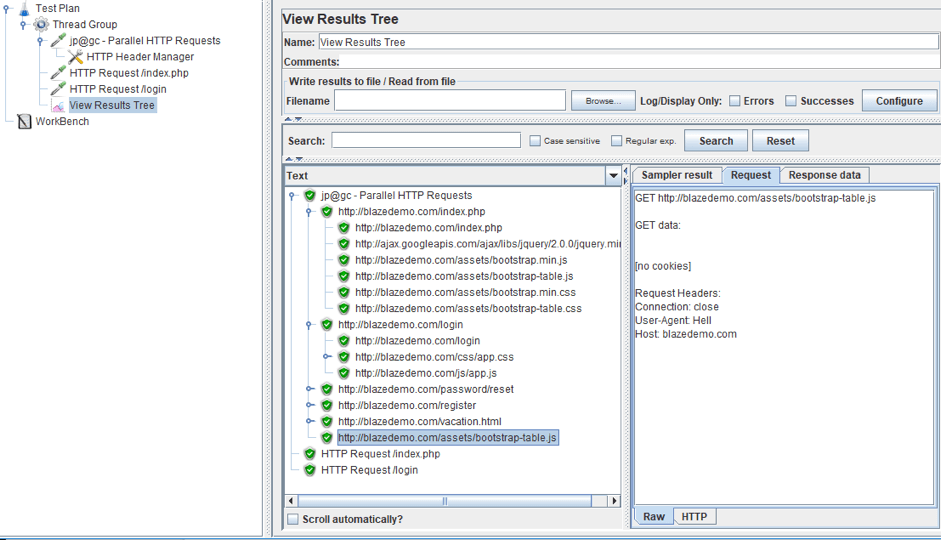Click the Test Plan flask icon
The image size is (941, 540).
(24, 8)
